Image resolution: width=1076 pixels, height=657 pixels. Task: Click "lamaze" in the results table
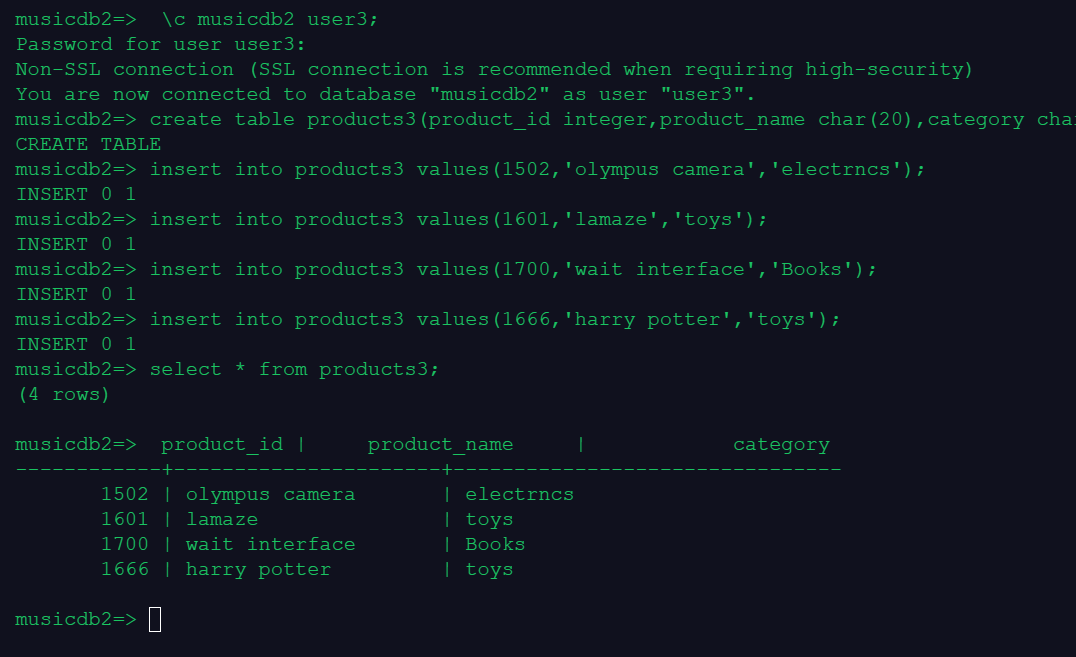[221, 519]
